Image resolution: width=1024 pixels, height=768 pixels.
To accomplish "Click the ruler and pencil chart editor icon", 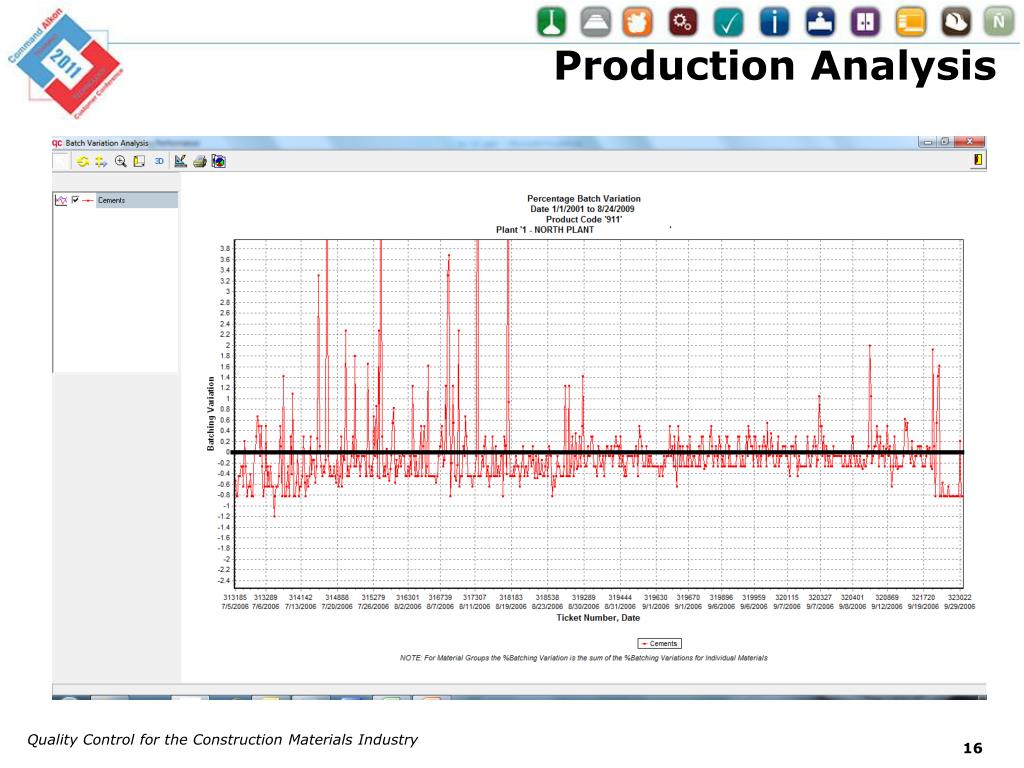I will [180, 161].
